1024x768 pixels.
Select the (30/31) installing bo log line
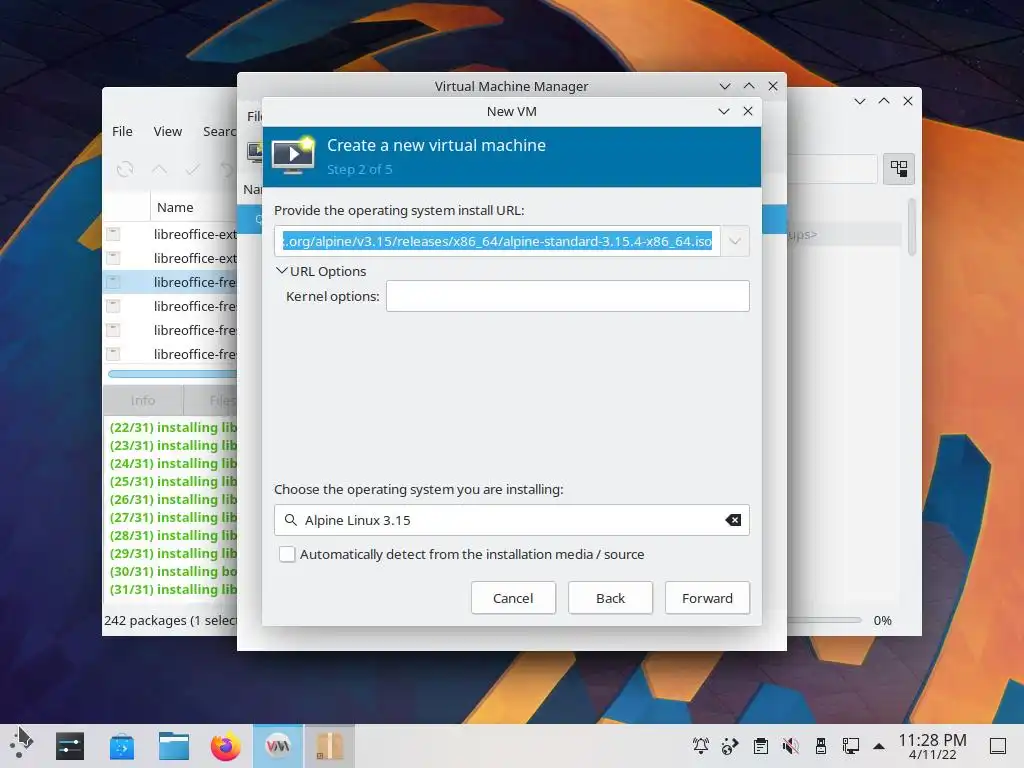point(172,571)
